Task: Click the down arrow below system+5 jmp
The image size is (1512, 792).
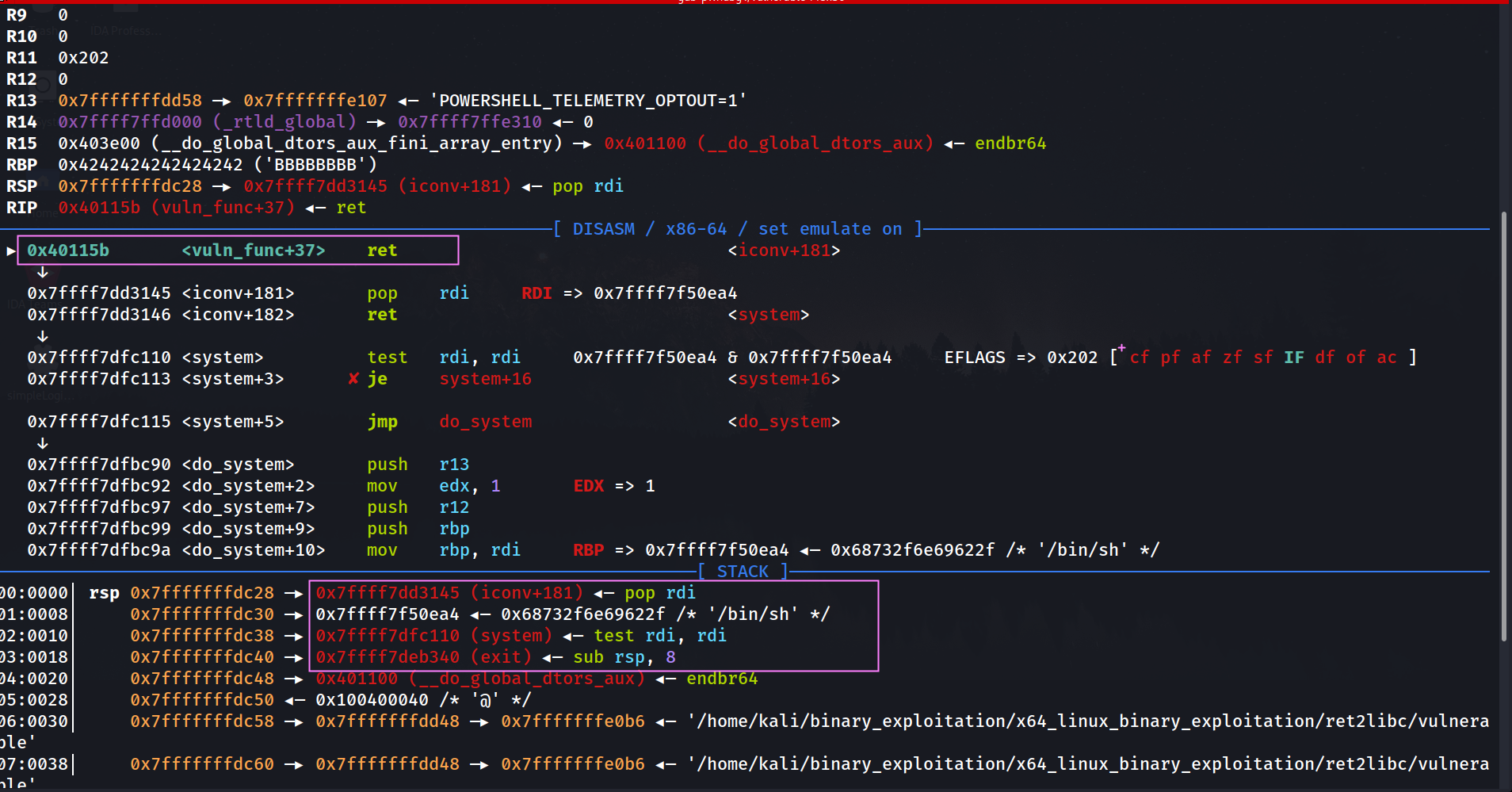Action: click(x=43, y=443)
